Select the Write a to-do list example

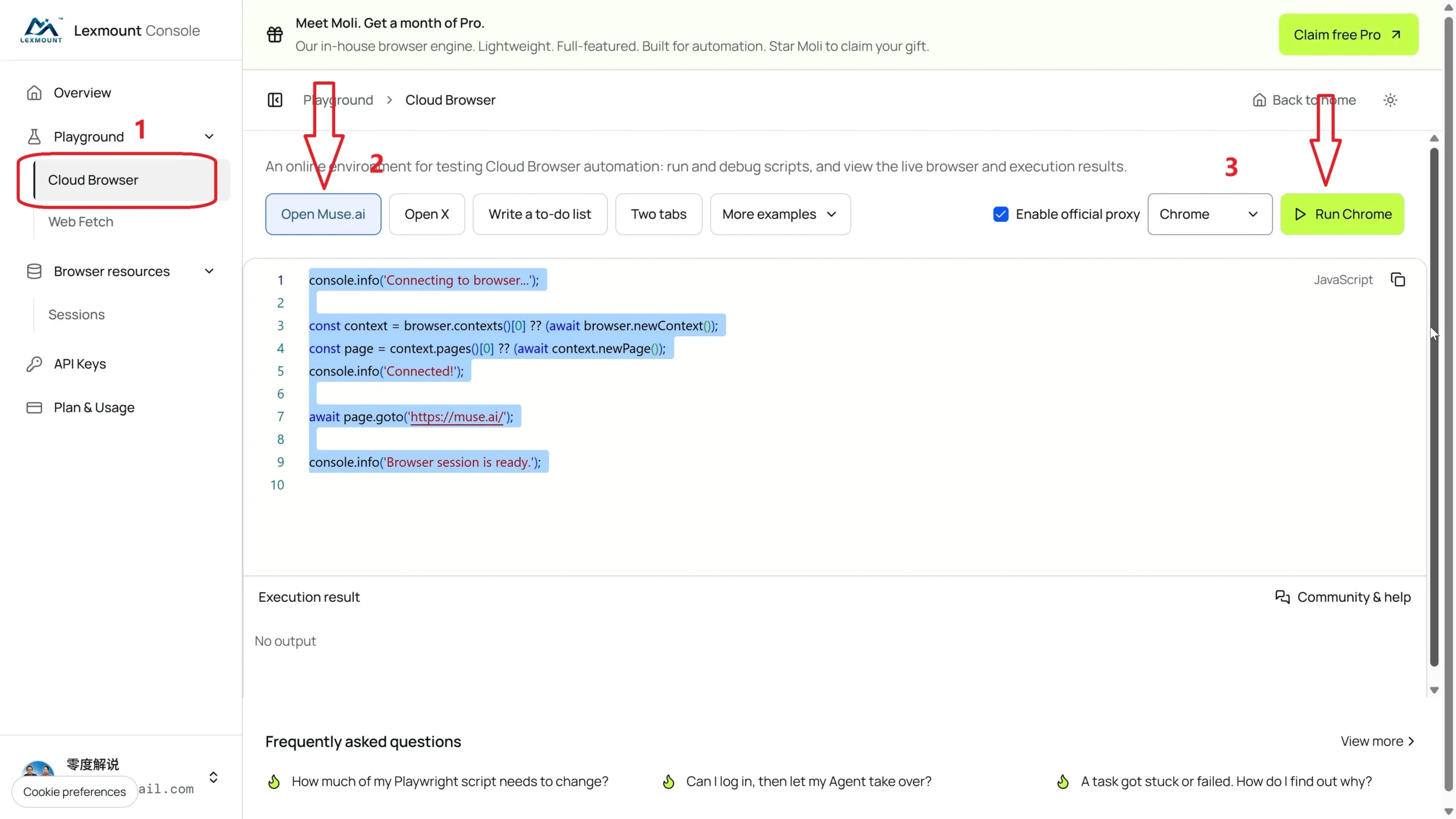click(540, 214)
